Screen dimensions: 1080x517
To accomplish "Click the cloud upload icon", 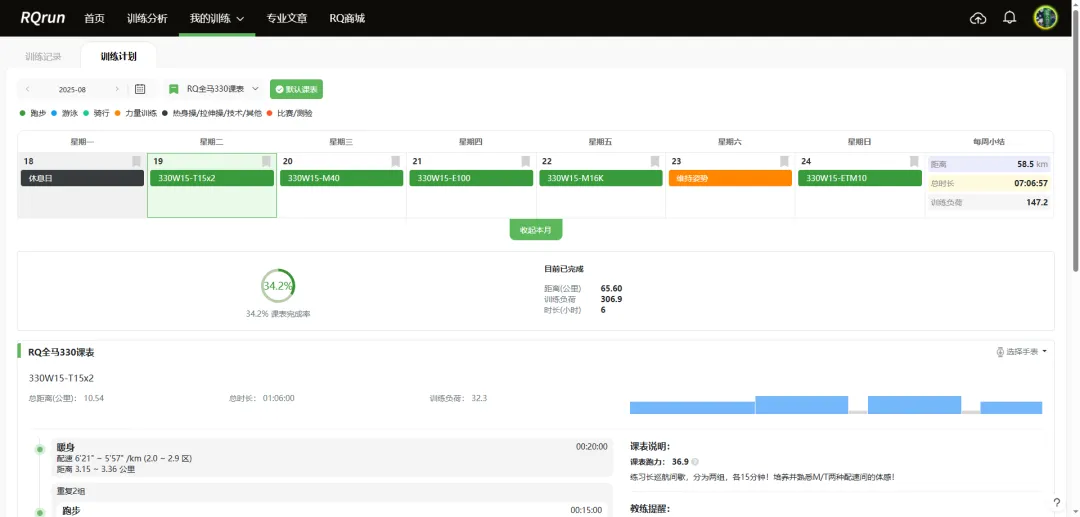I will (x=978, y=18).
